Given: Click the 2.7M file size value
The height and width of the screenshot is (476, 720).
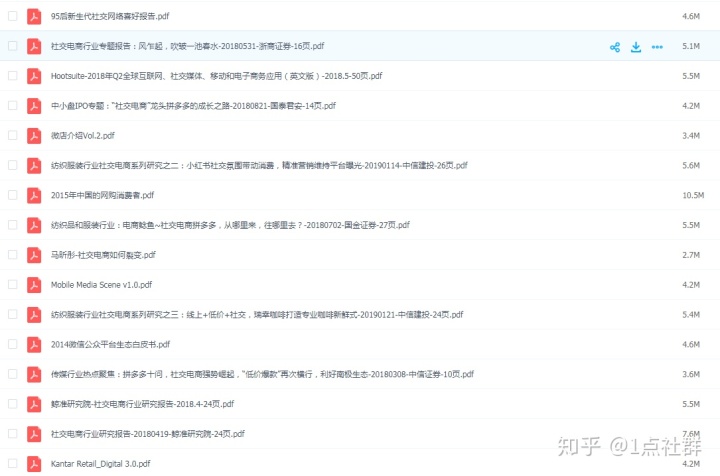Looking at the screenshot, I should tap(691, 255).
